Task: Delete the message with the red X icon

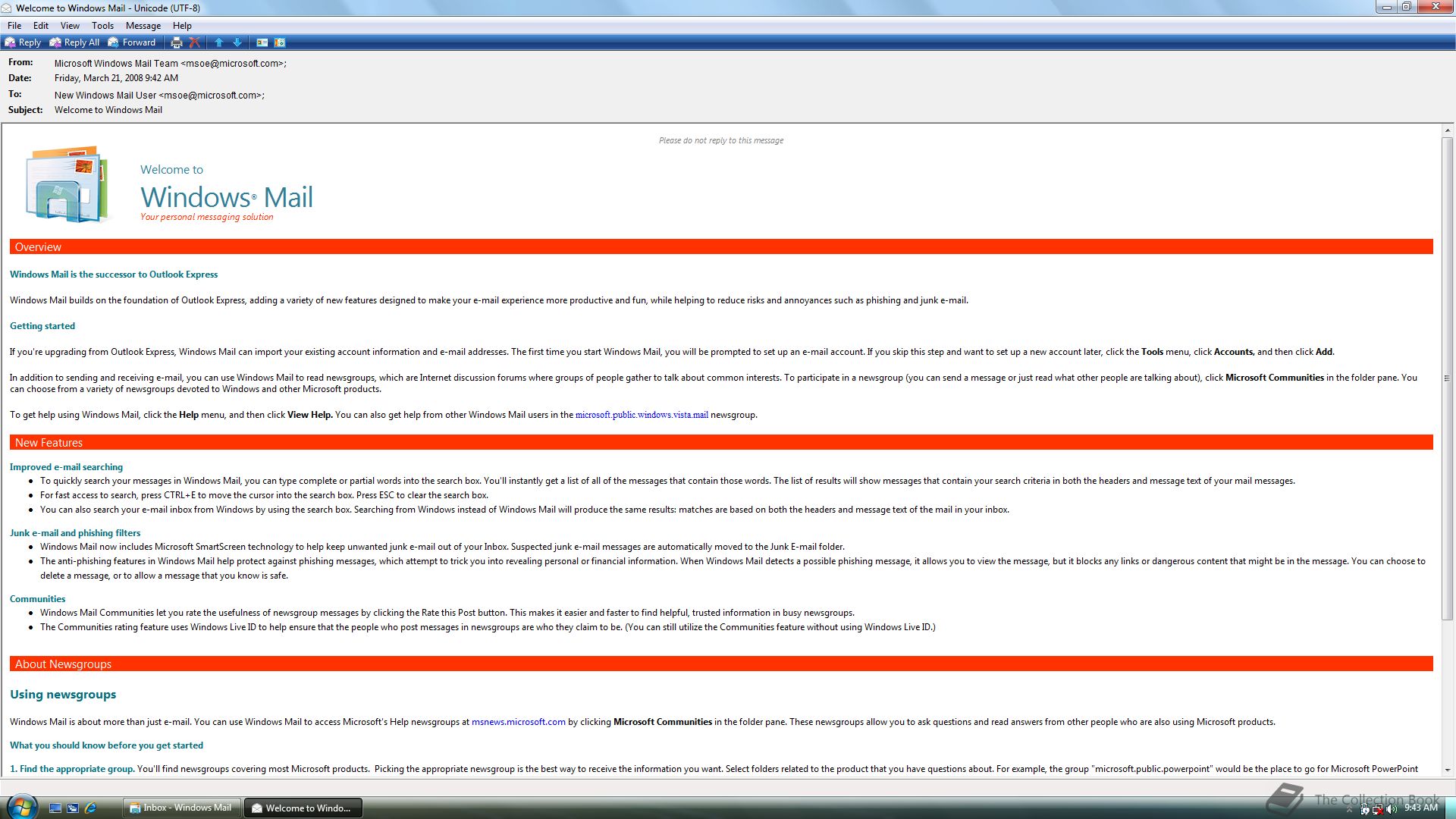Action: click(195, 42)
